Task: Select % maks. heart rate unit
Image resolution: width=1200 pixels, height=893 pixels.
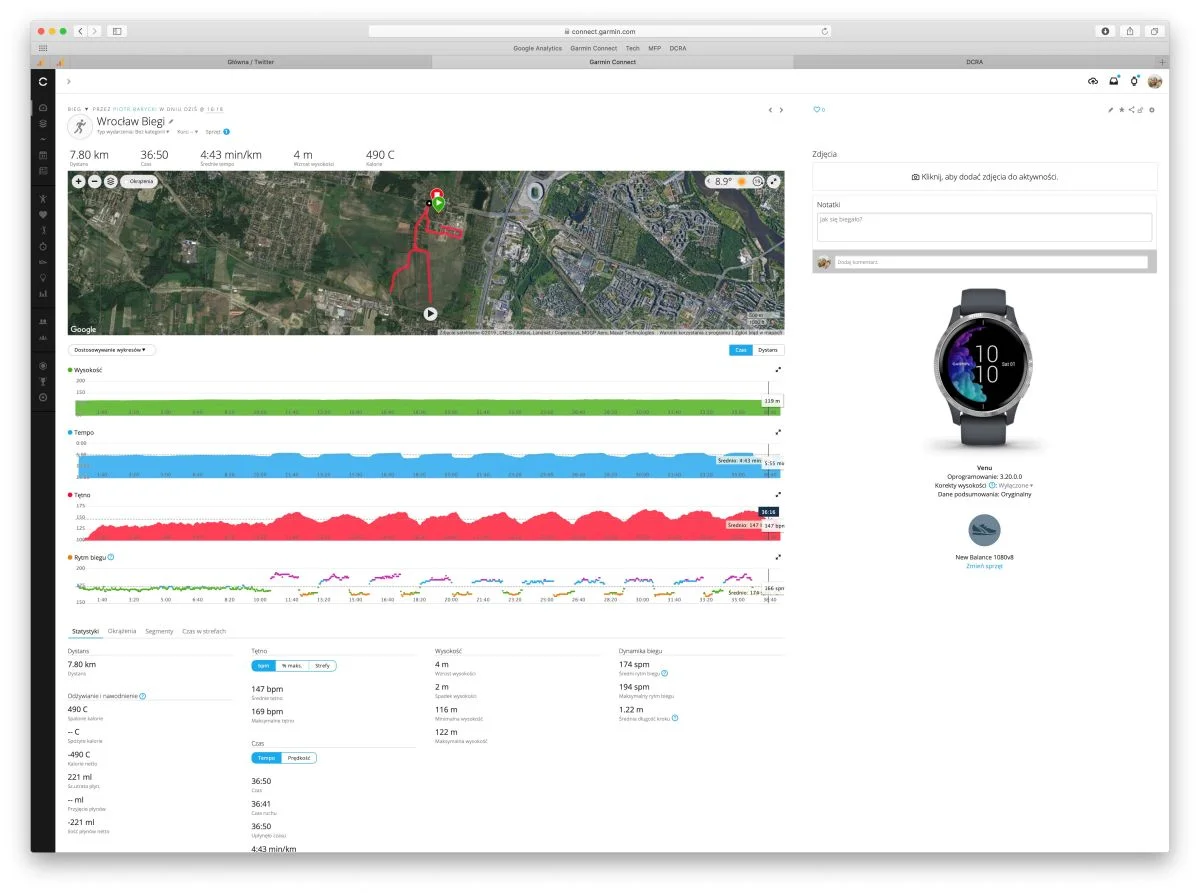Action: tap(293, 665)
